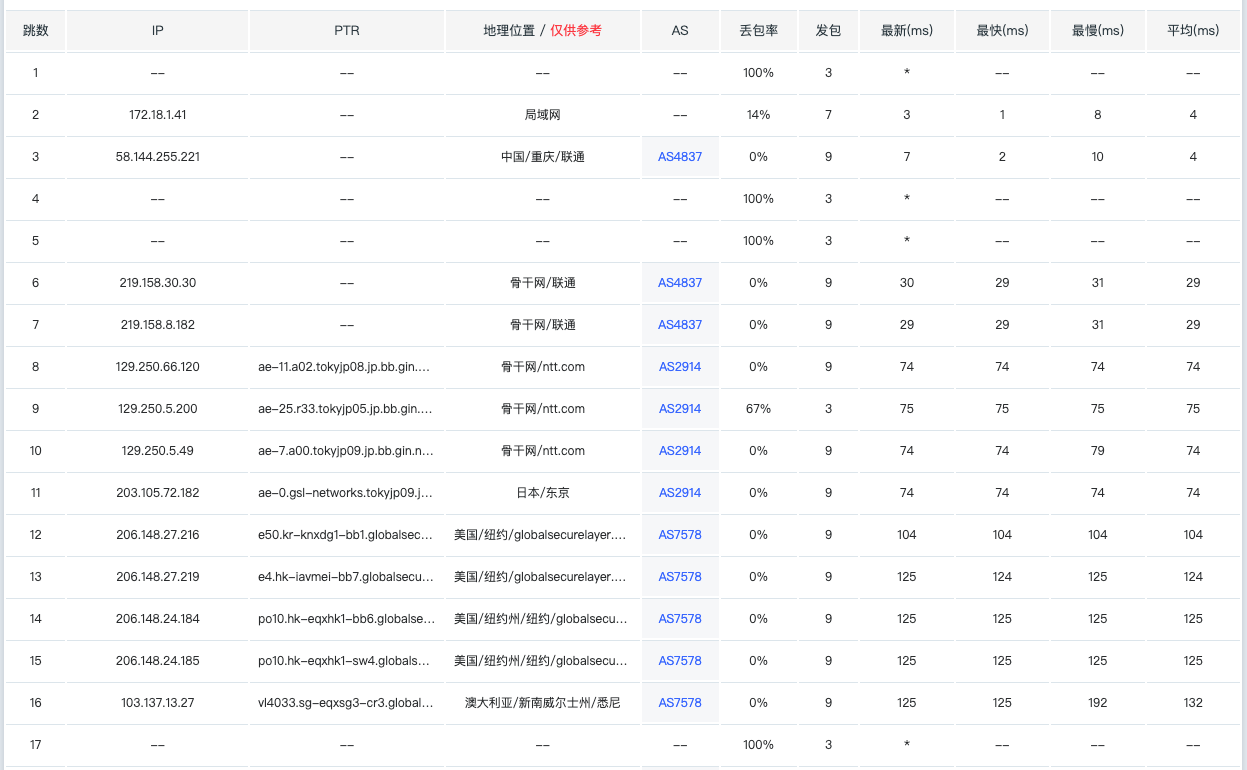Click PTR ae-0.gsl-networks.tokyjp09

(x=346, y=493)
